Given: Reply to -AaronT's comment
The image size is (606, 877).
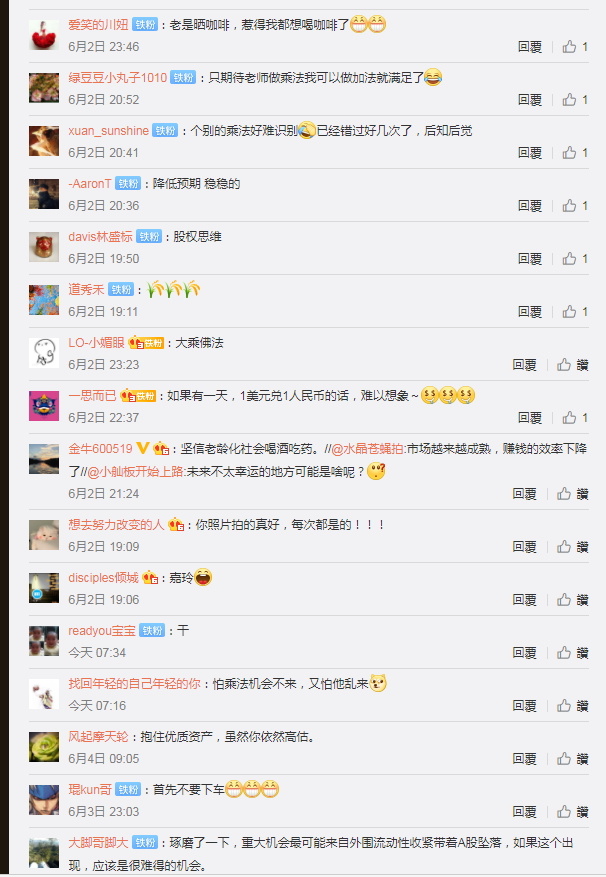Looking at the screenshot, I should click(529, 206).
